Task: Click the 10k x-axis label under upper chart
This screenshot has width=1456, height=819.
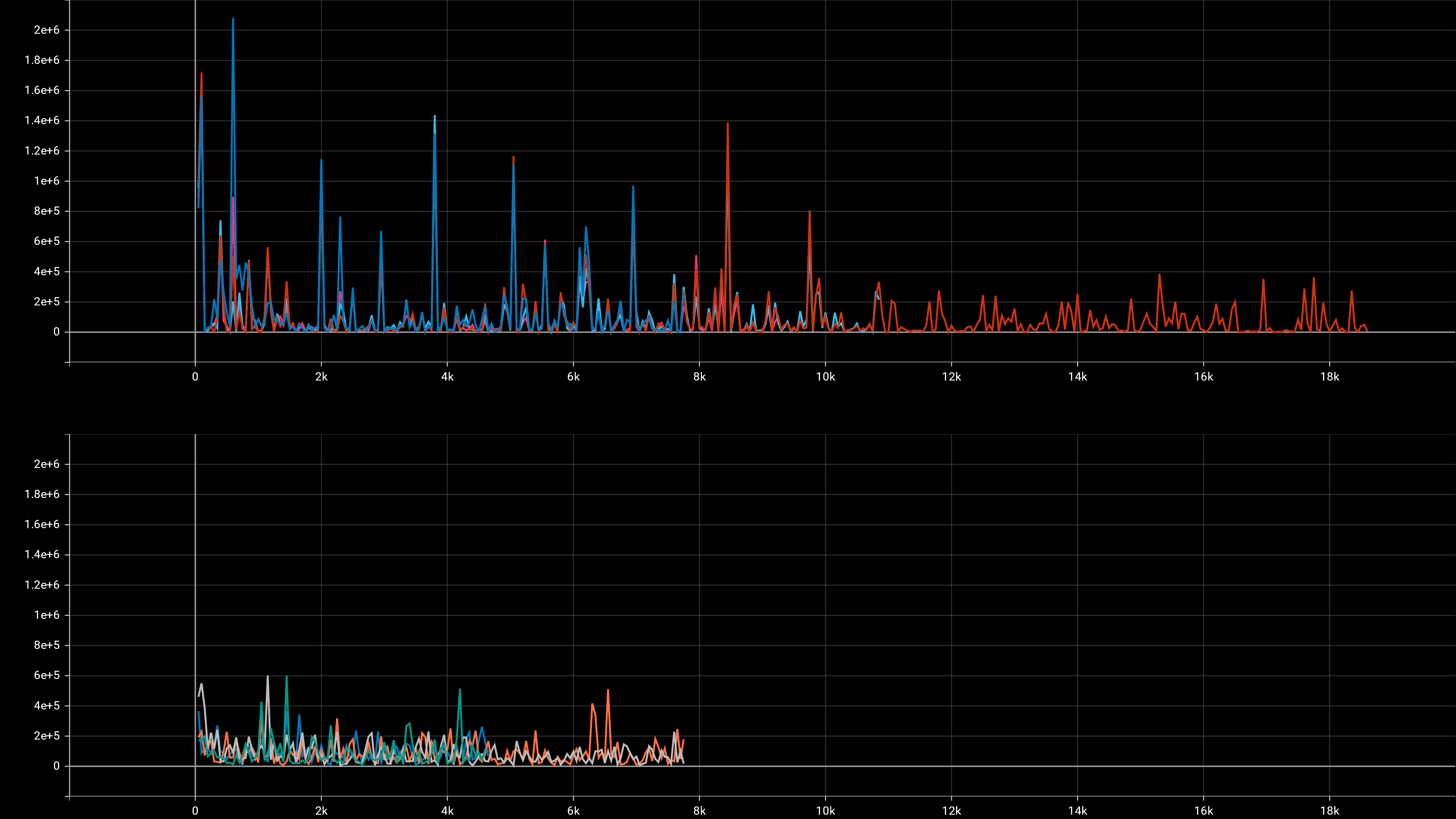Action: (x=825, y=377)
